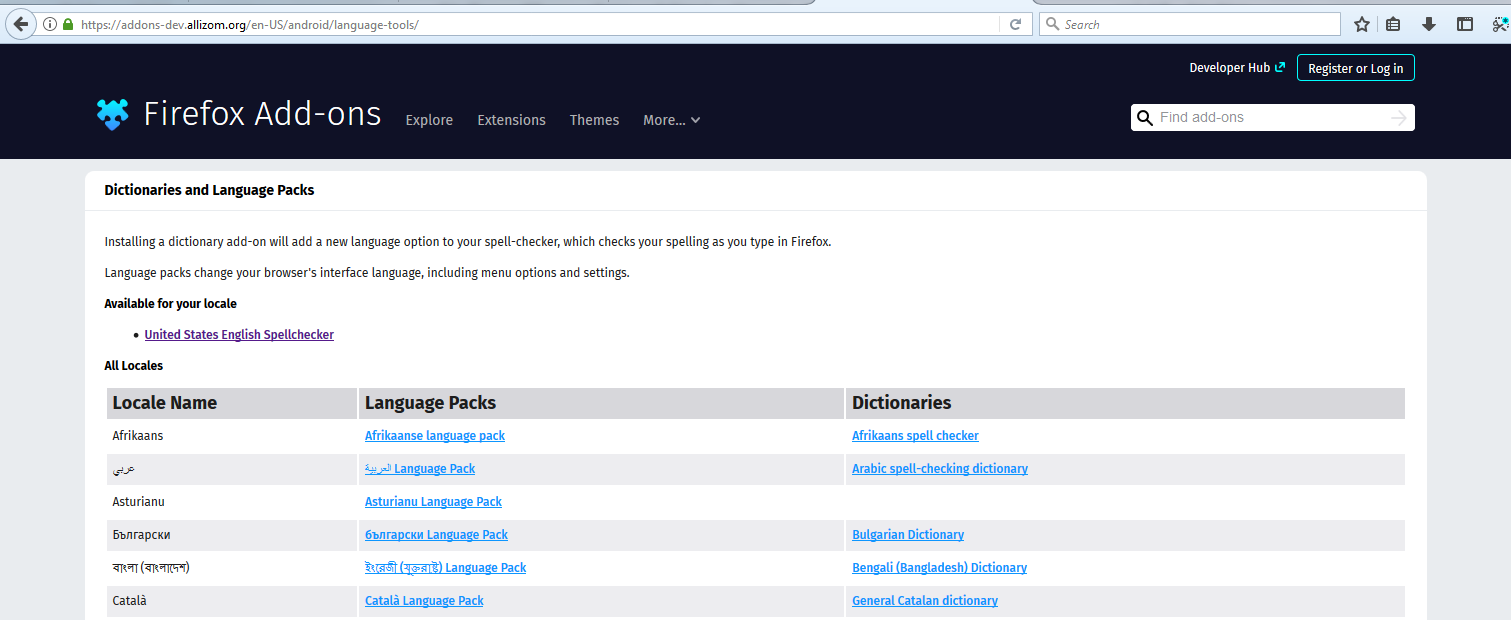
Task: Click the external link icon beside Developer Hub
Action: click(1280, 67)
